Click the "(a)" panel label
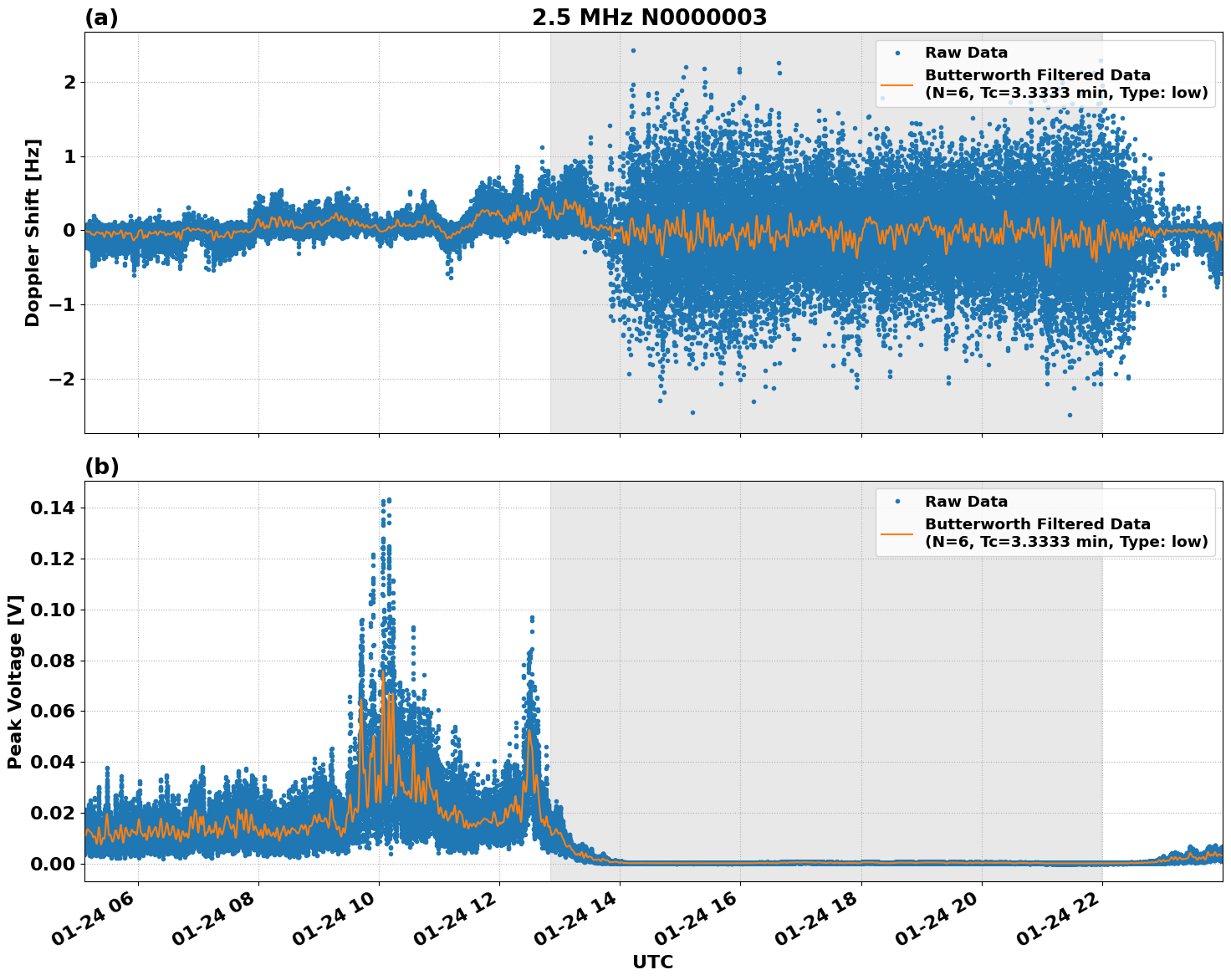Screen dimensions: 1231x980 (x=101, y=18)
